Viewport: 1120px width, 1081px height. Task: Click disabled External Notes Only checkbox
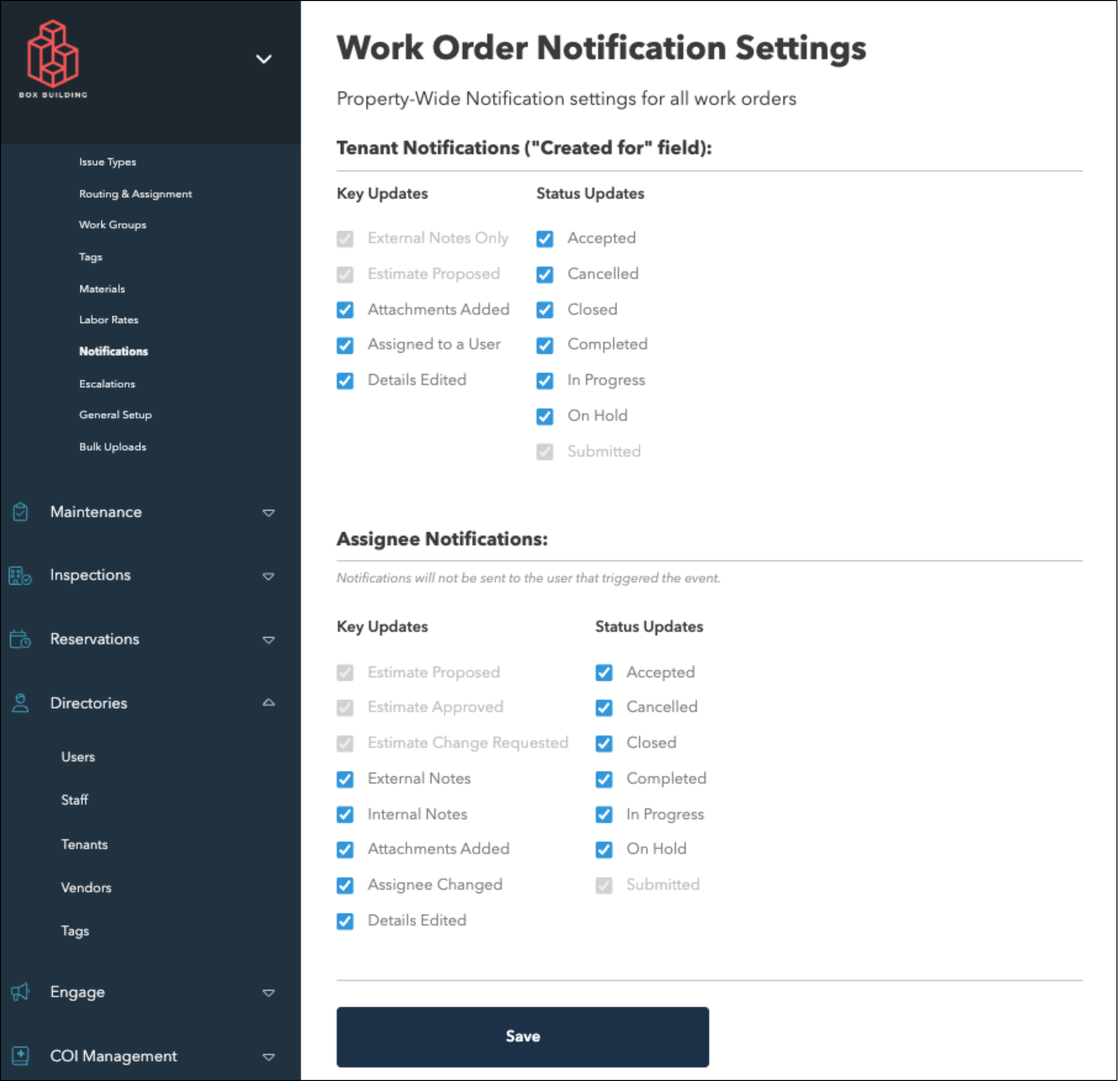345,239
